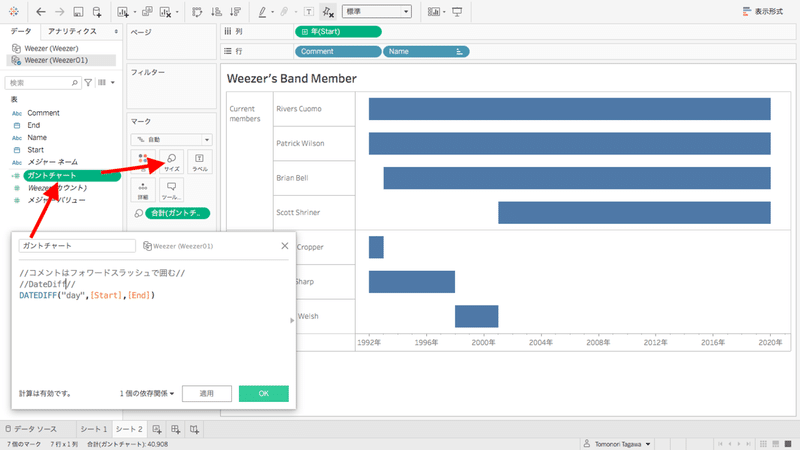Screen dimensions: 800x450
Task: Open 1個の依存関係 dropdown
Action: coord(147,393)
